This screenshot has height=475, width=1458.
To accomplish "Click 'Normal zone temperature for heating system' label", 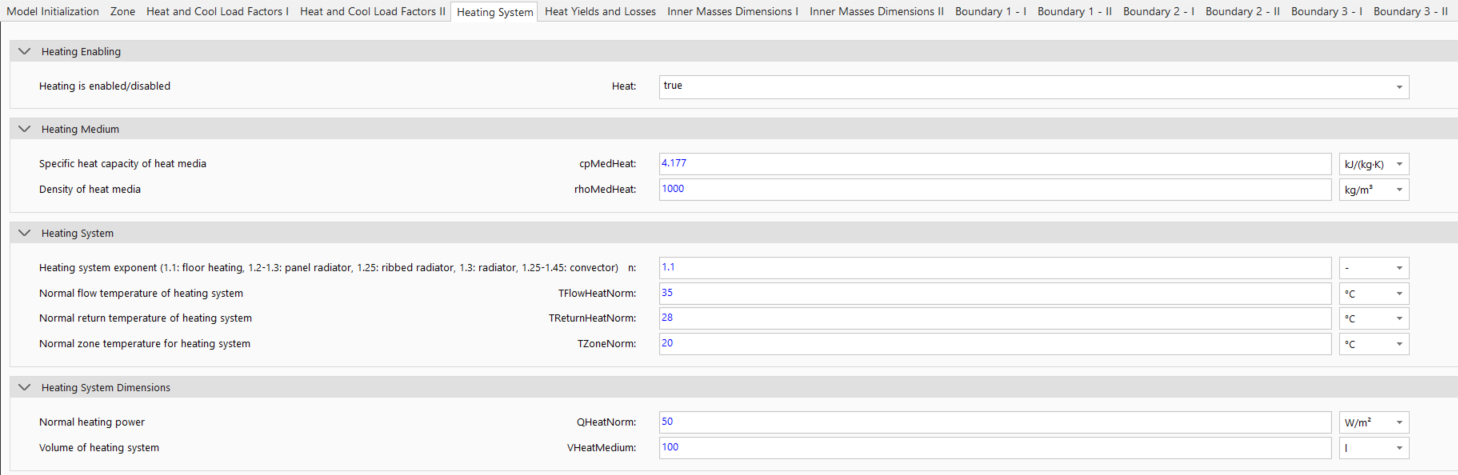I will (145, 343).
